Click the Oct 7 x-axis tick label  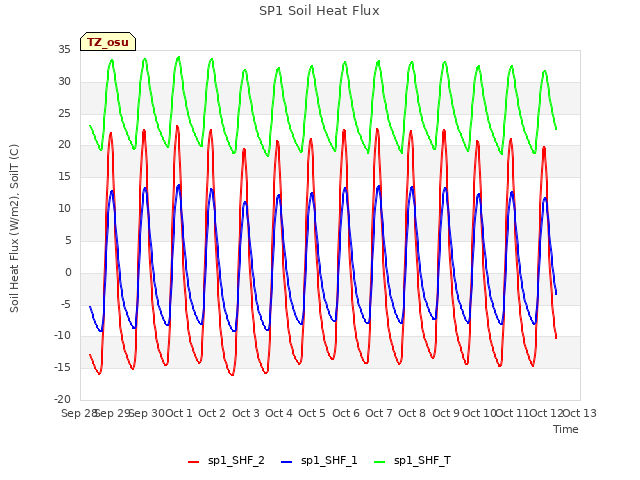(x=379, y=413)
